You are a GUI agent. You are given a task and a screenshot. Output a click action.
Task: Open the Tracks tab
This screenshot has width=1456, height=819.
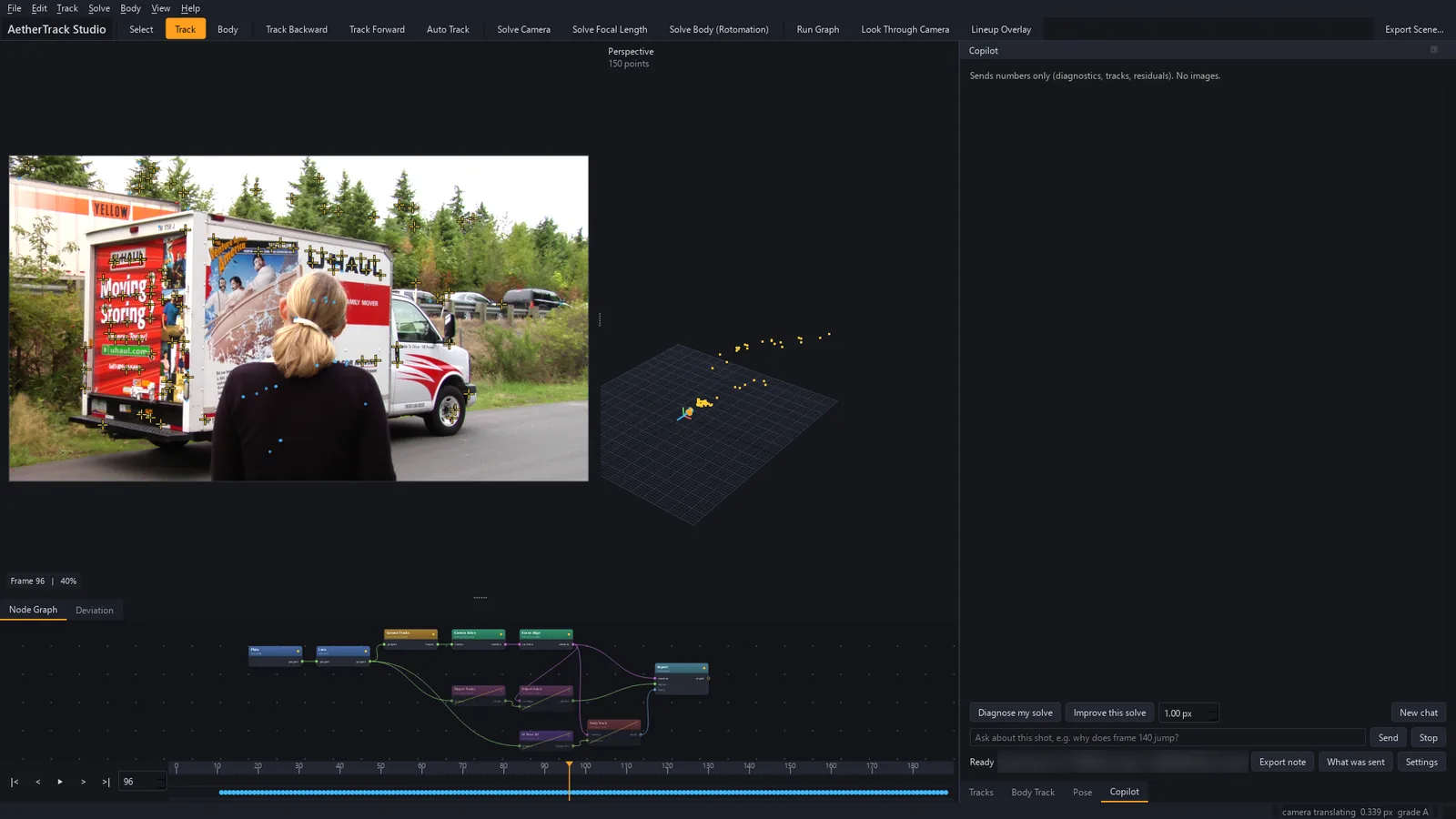point(981,793)
